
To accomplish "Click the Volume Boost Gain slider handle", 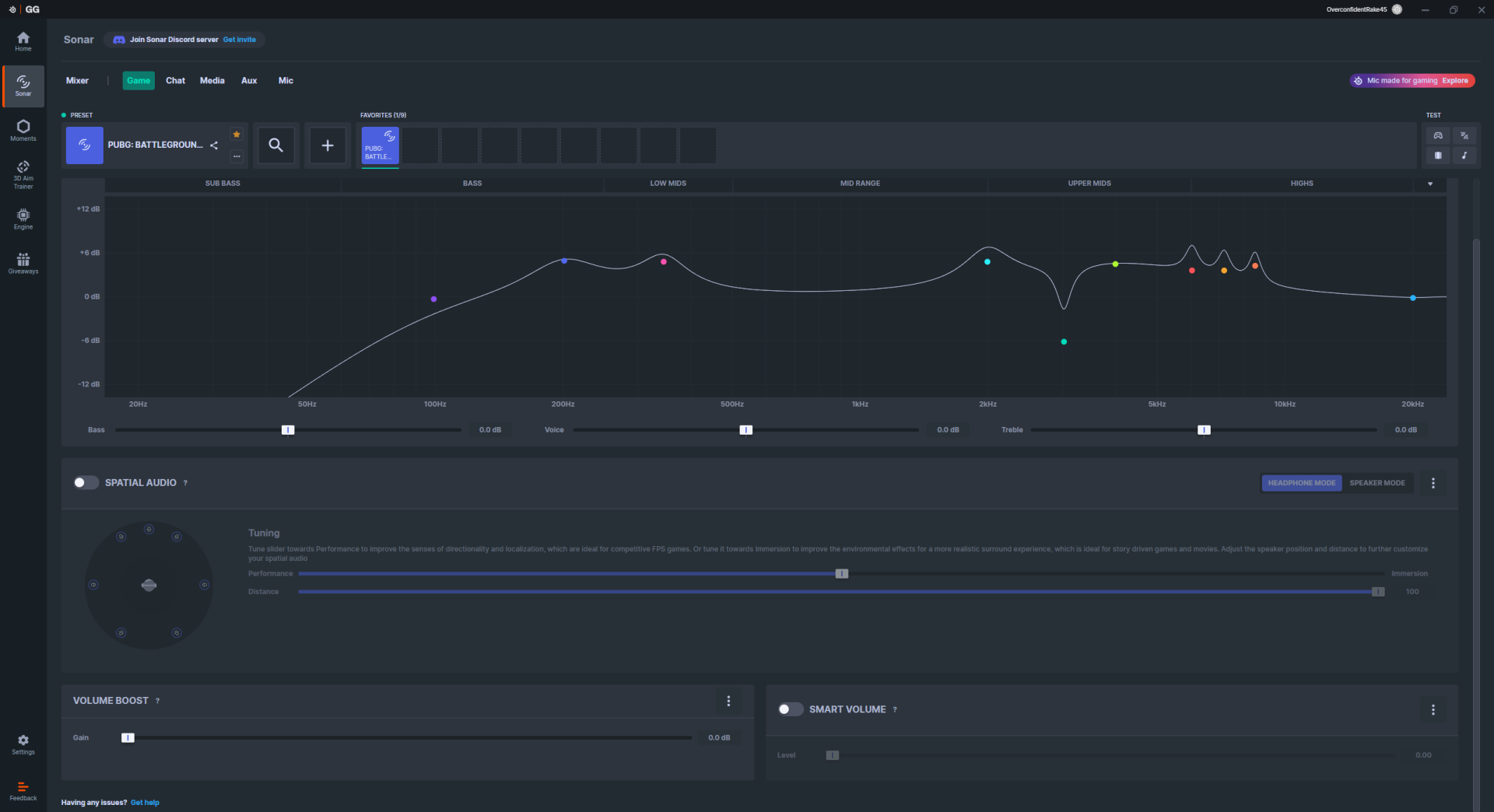I will (128, 738).
